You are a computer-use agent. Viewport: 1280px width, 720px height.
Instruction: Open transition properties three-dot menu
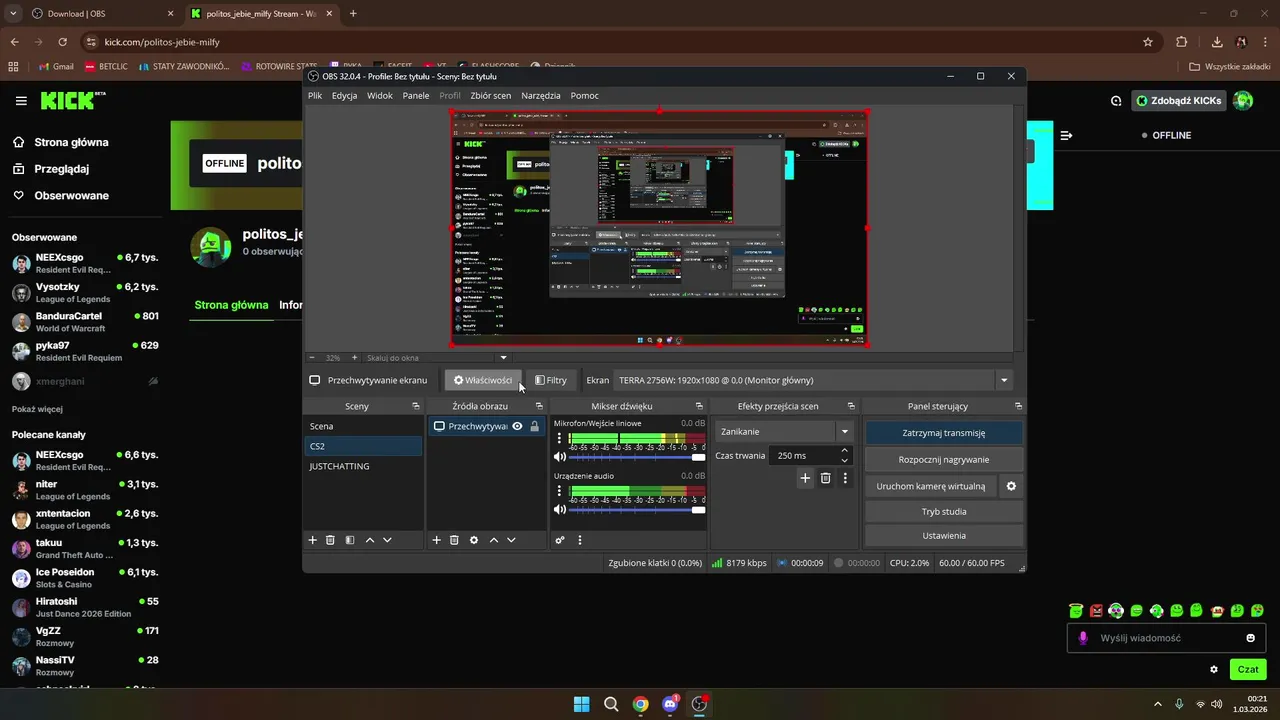pos(845,478)
